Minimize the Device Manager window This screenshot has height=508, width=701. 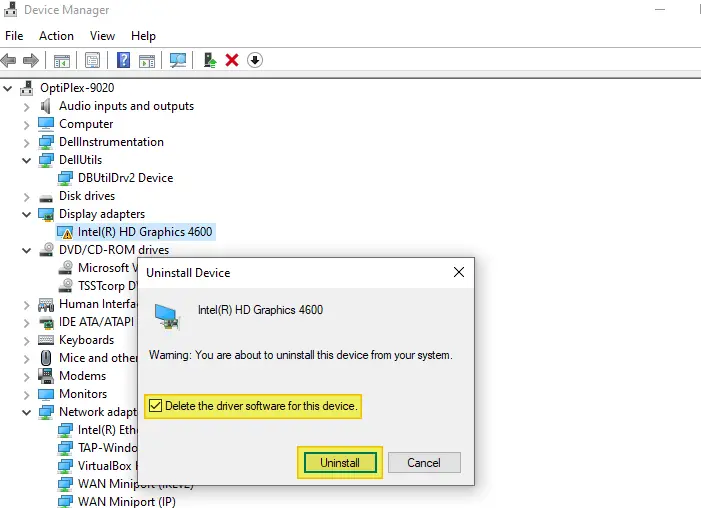coord(660,9)
